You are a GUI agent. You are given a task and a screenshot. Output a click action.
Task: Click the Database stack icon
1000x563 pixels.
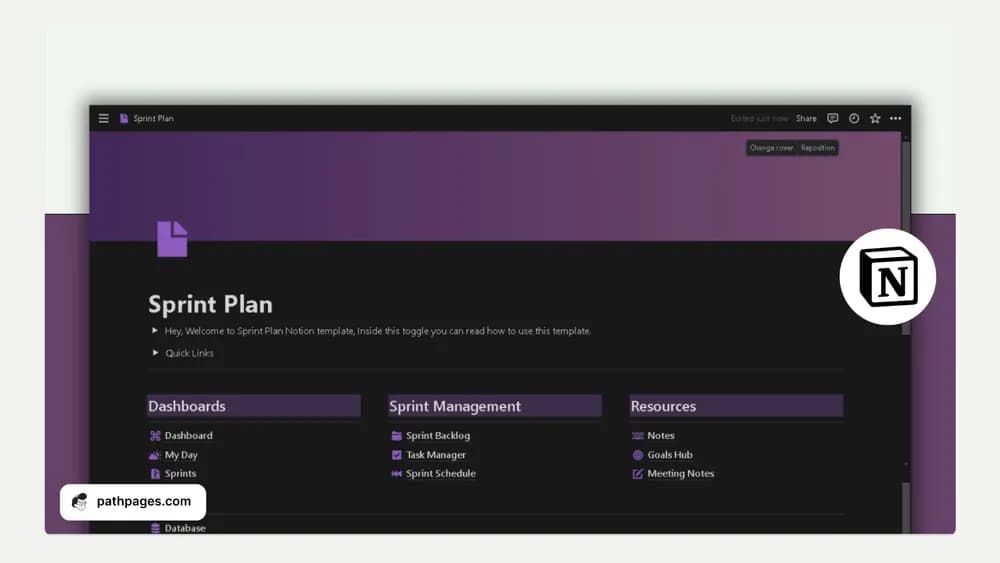coord(155,528)
